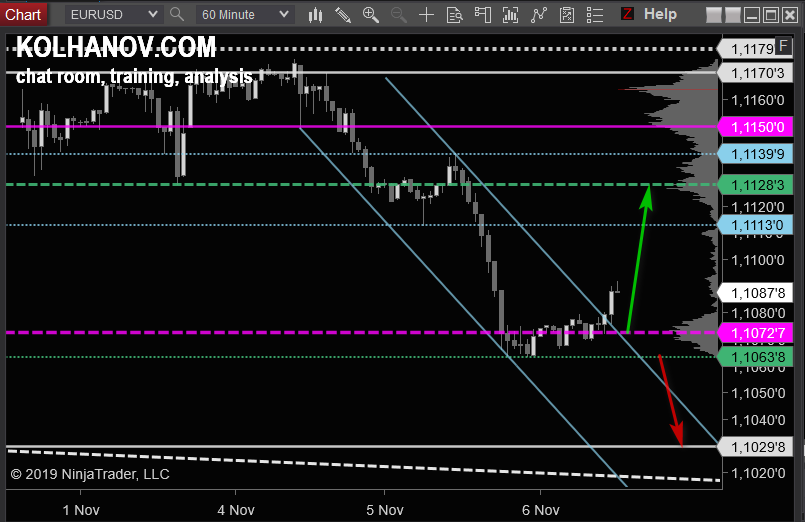Open the Help menu
The image size is (805, 522).
click(660, 14)
